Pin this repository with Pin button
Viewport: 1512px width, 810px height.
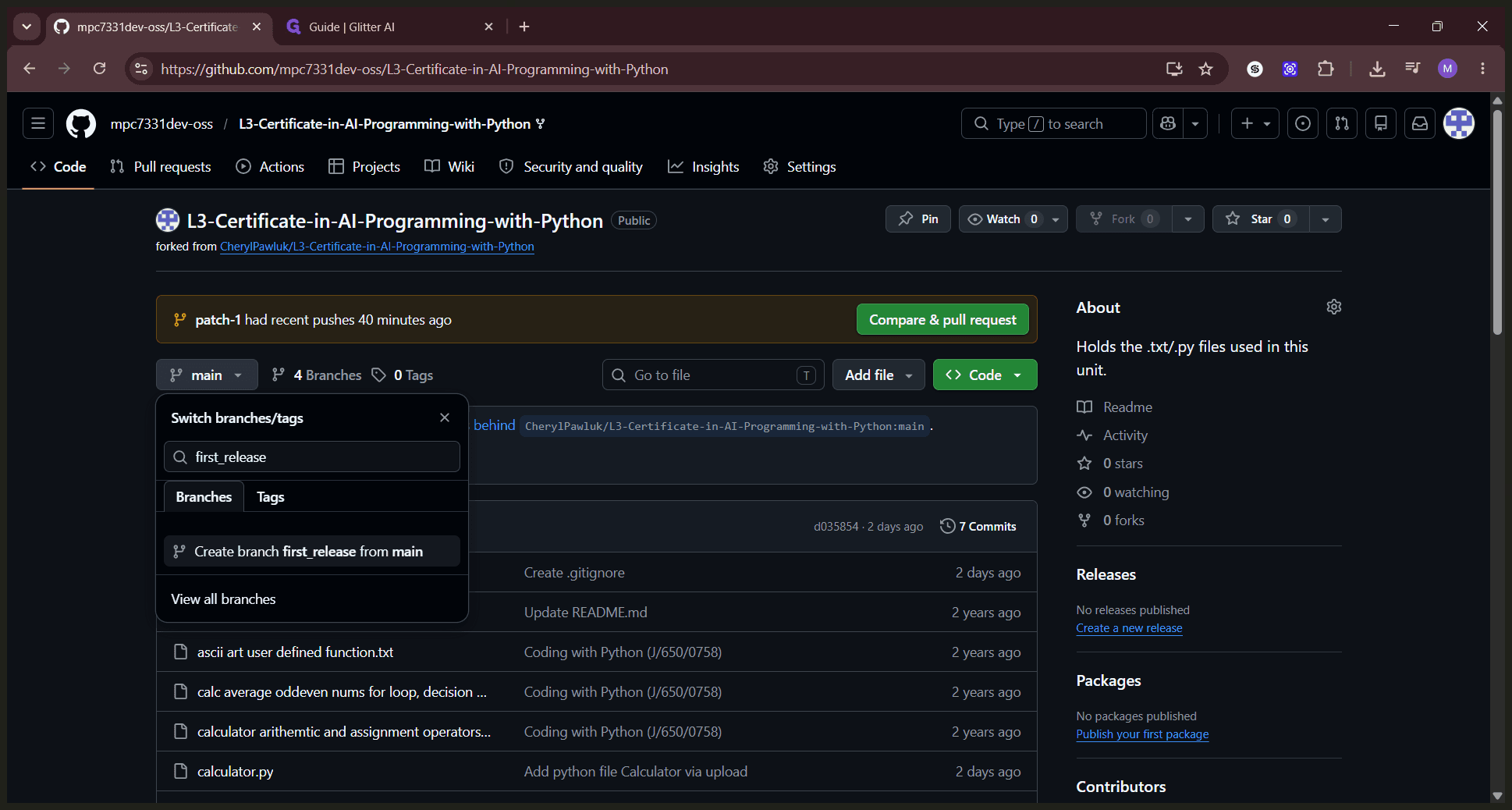(918, 219)
